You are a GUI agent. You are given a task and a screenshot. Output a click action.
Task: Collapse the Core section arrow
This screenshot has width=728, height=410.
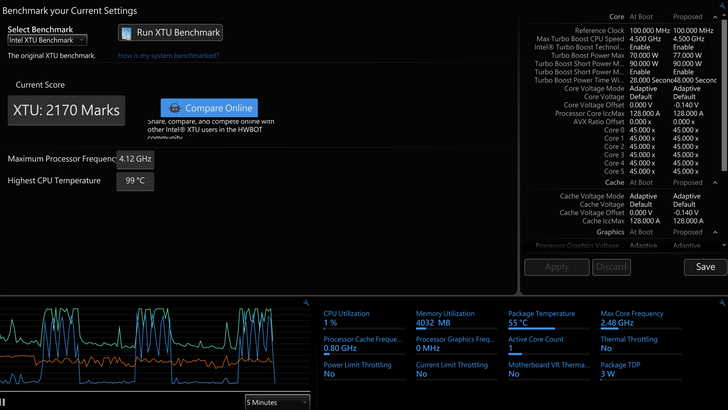point(714,17)
